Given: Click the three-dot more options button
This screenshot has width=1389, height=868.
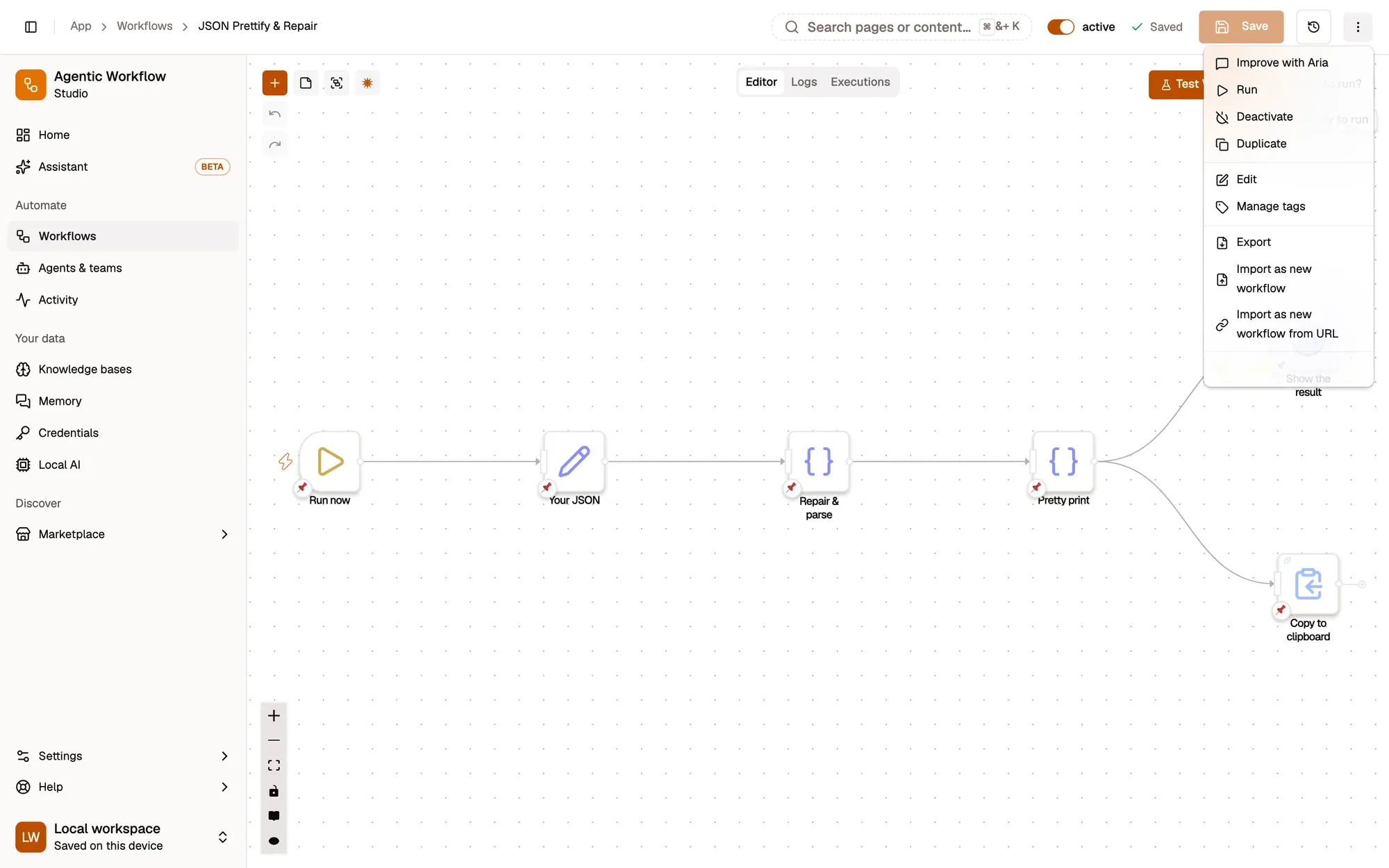Looking at the screenshot, I should point(1358,26).
